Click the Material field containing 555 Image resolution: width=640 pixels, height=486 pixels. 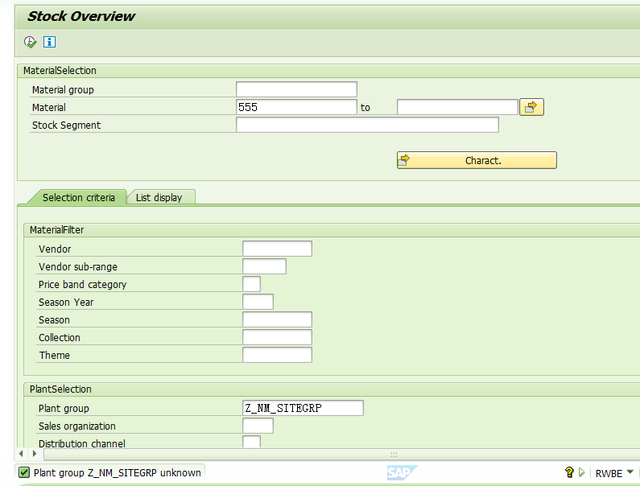pyautogui.click(x=297, y=107)
